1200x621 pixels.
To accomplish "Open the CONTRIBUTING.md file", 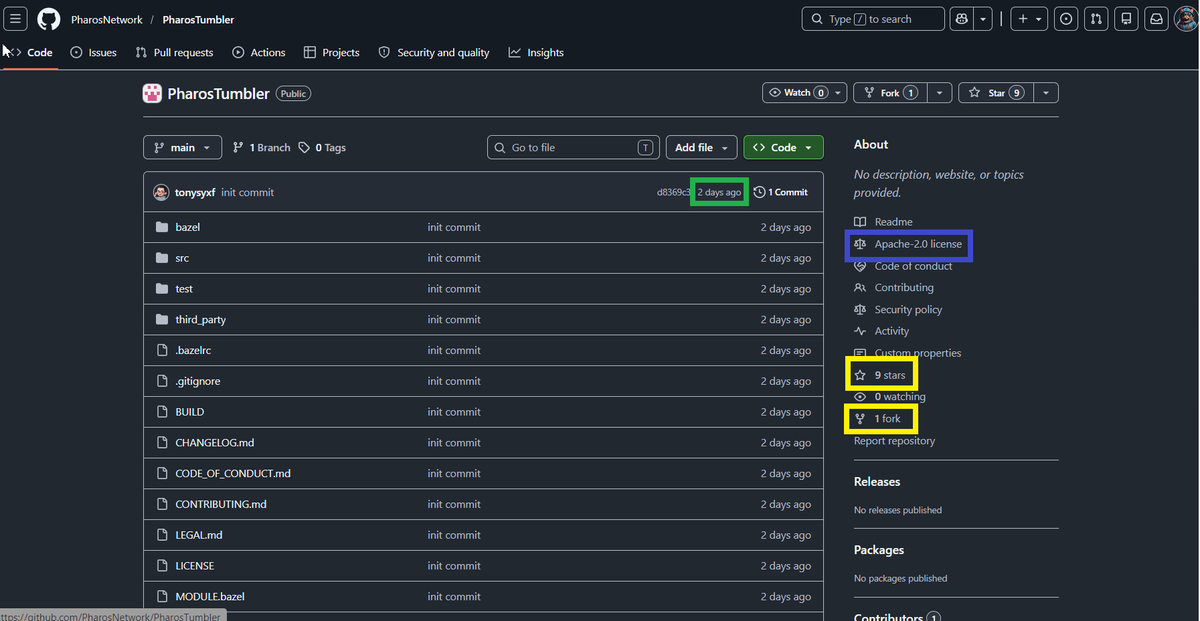I will 221,505.
